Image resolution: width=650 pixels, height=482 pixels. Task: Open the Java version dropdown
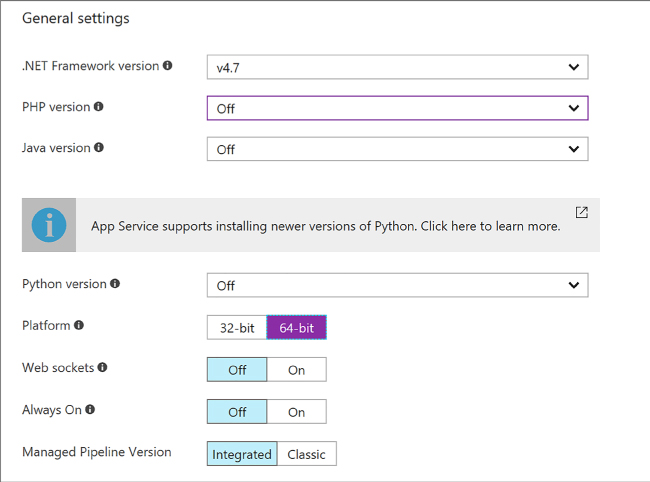398,149
